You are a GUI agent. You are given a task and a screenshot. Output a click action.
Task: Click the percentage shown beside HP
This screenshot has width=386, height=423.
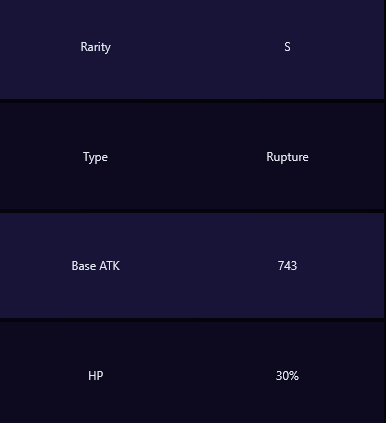[x=287, y=376]
